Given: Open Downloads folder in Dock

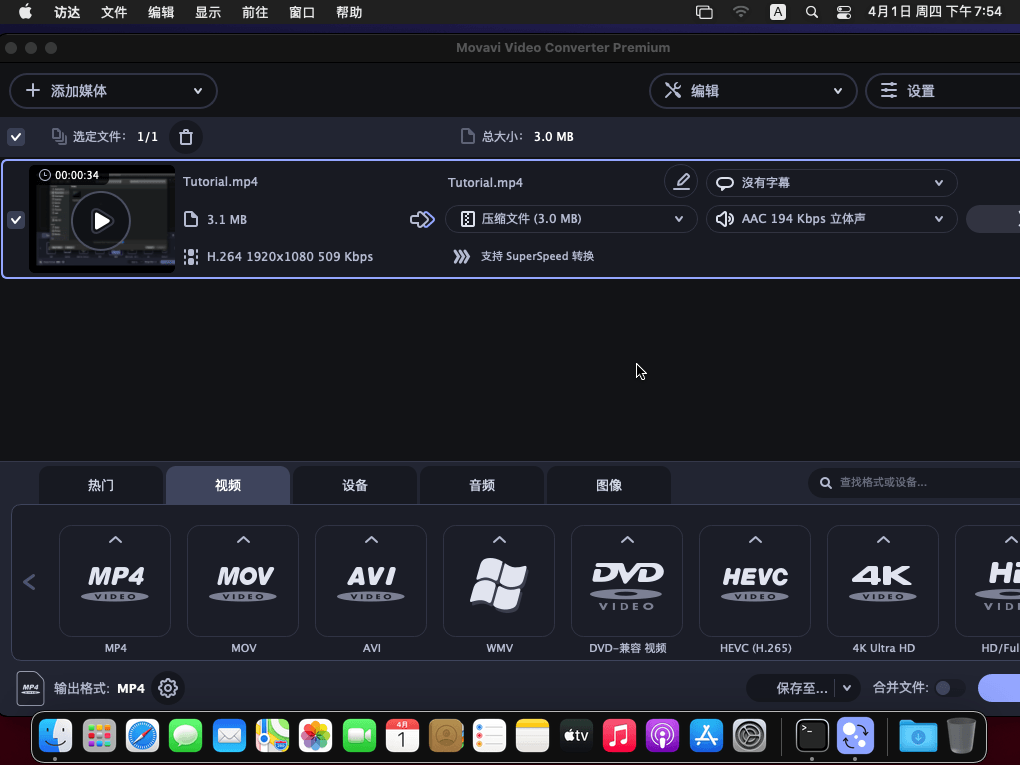Looking at the screenshot, I should point(918,736).
